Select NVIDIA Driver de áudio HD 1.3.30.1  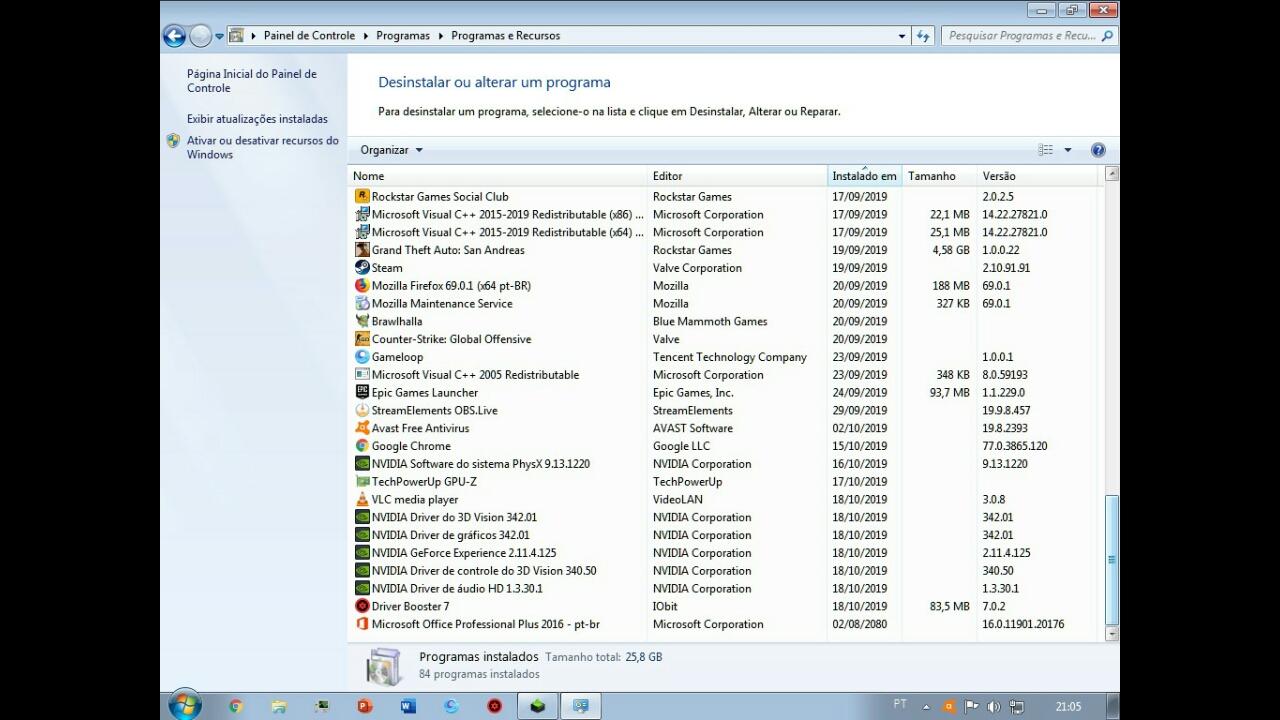(725, 589)
